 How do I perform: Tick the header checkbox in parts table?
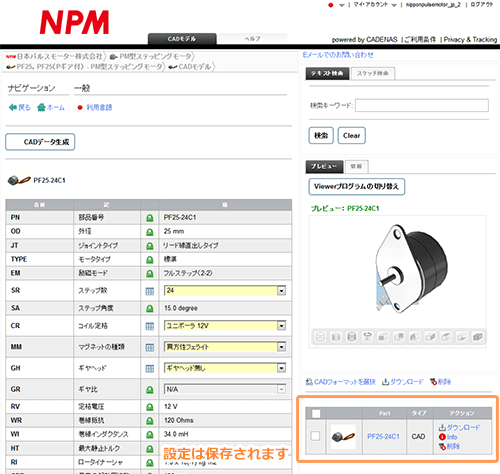click(316, 414)
